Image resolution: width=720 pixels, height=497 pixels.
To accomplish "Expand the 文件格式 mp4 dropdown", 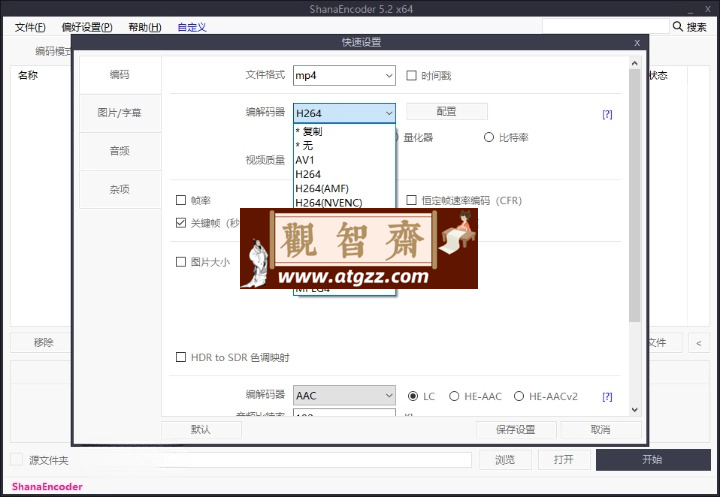I will pos(344,75).
